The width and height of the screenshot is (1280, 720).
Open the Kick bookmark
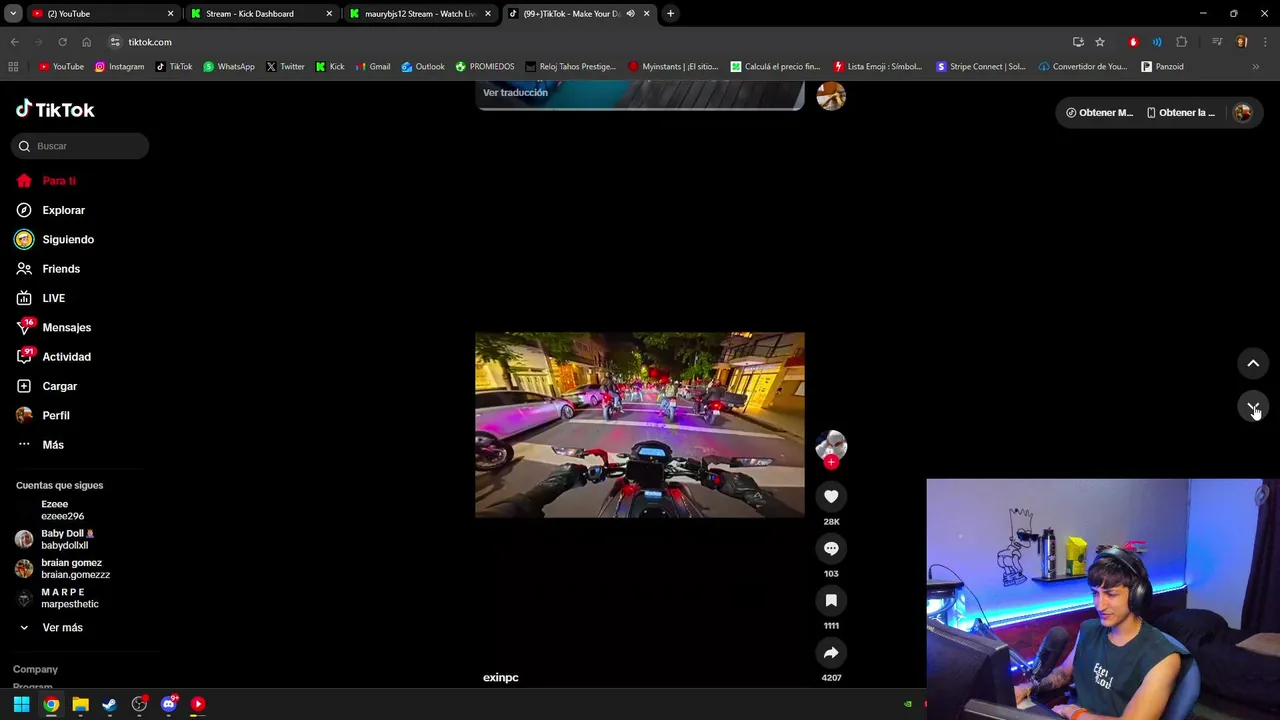click(x=330, y=67)
